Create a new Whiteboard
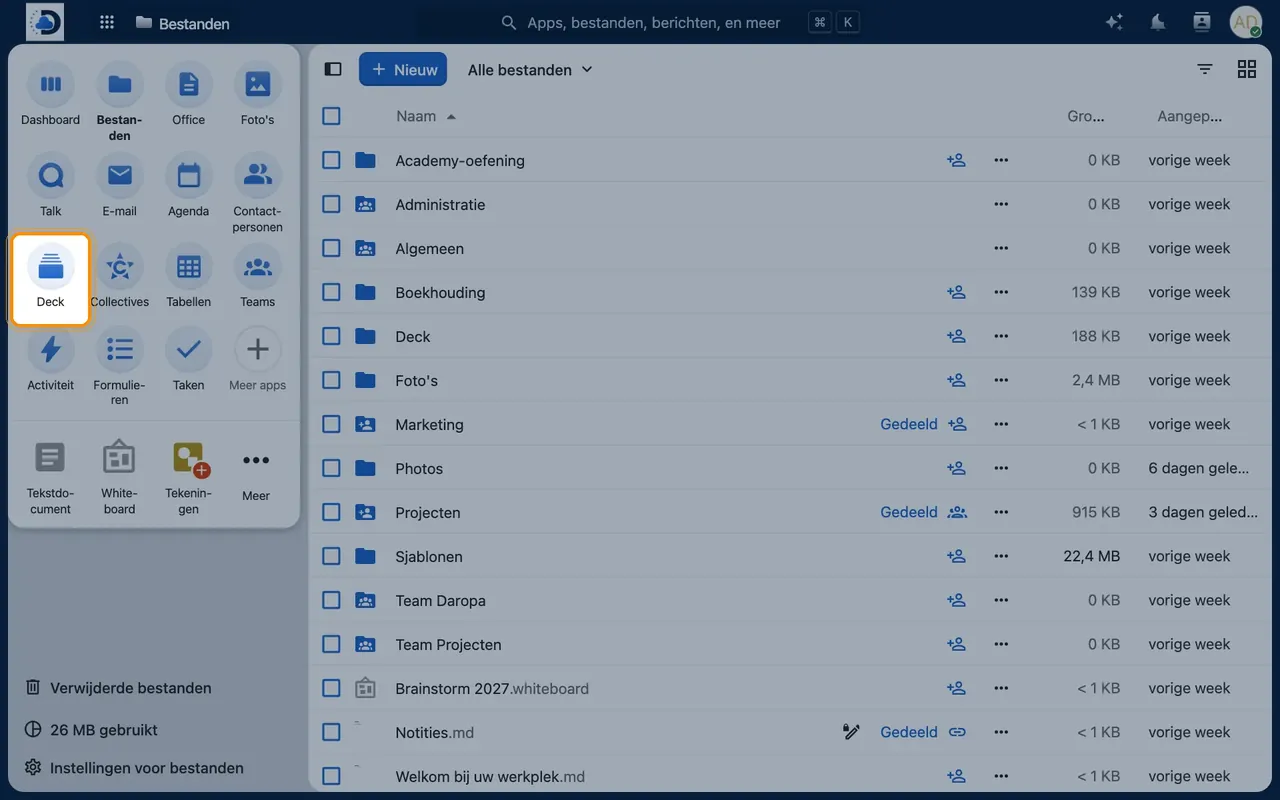 pos(119,477)
